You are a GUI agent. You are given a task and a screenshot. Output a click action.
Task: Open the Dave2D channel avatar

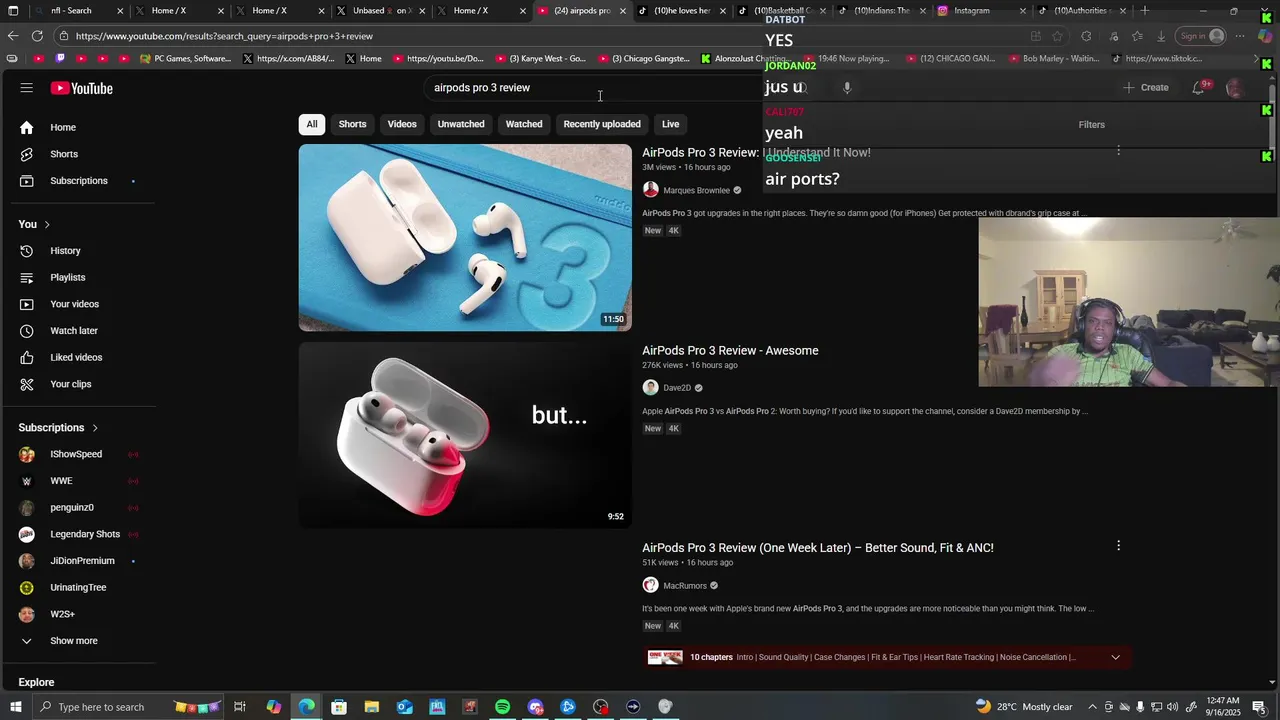coord(651,388)
